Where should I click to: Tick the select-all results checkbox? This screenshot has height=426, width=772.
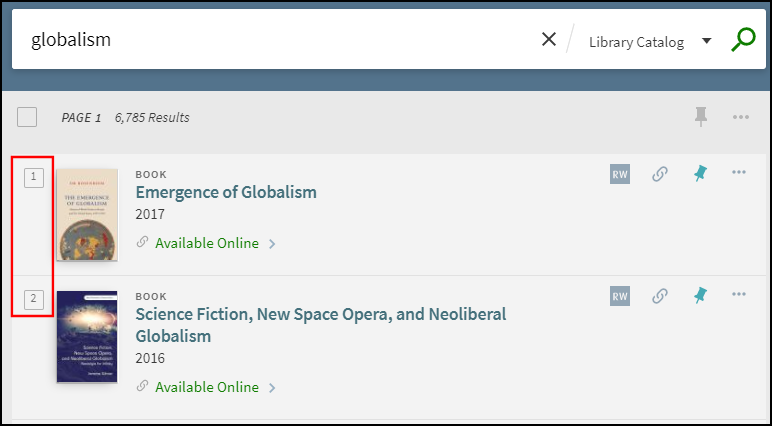27,117
